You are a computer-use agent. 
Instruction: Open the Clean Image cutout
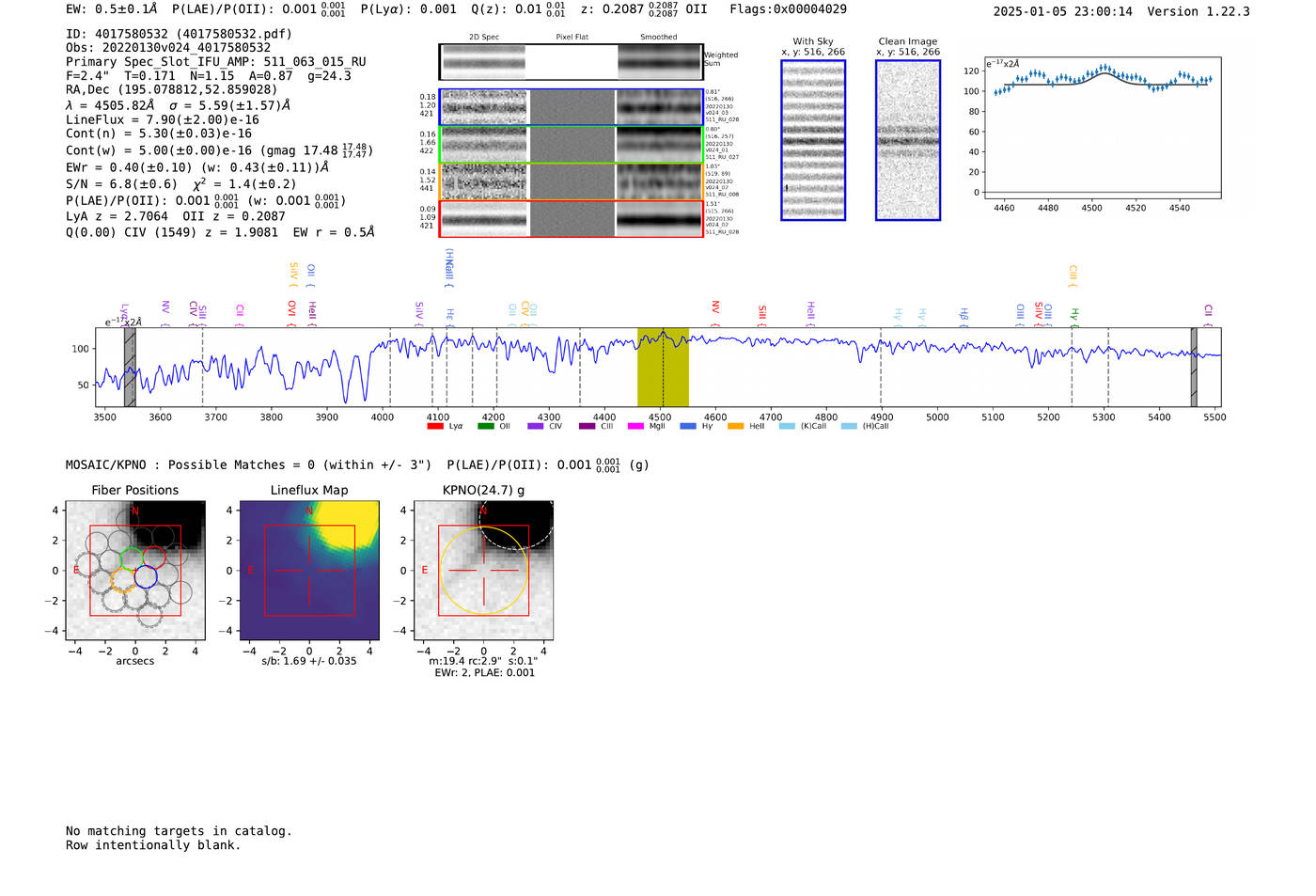(x=908, y=140)
